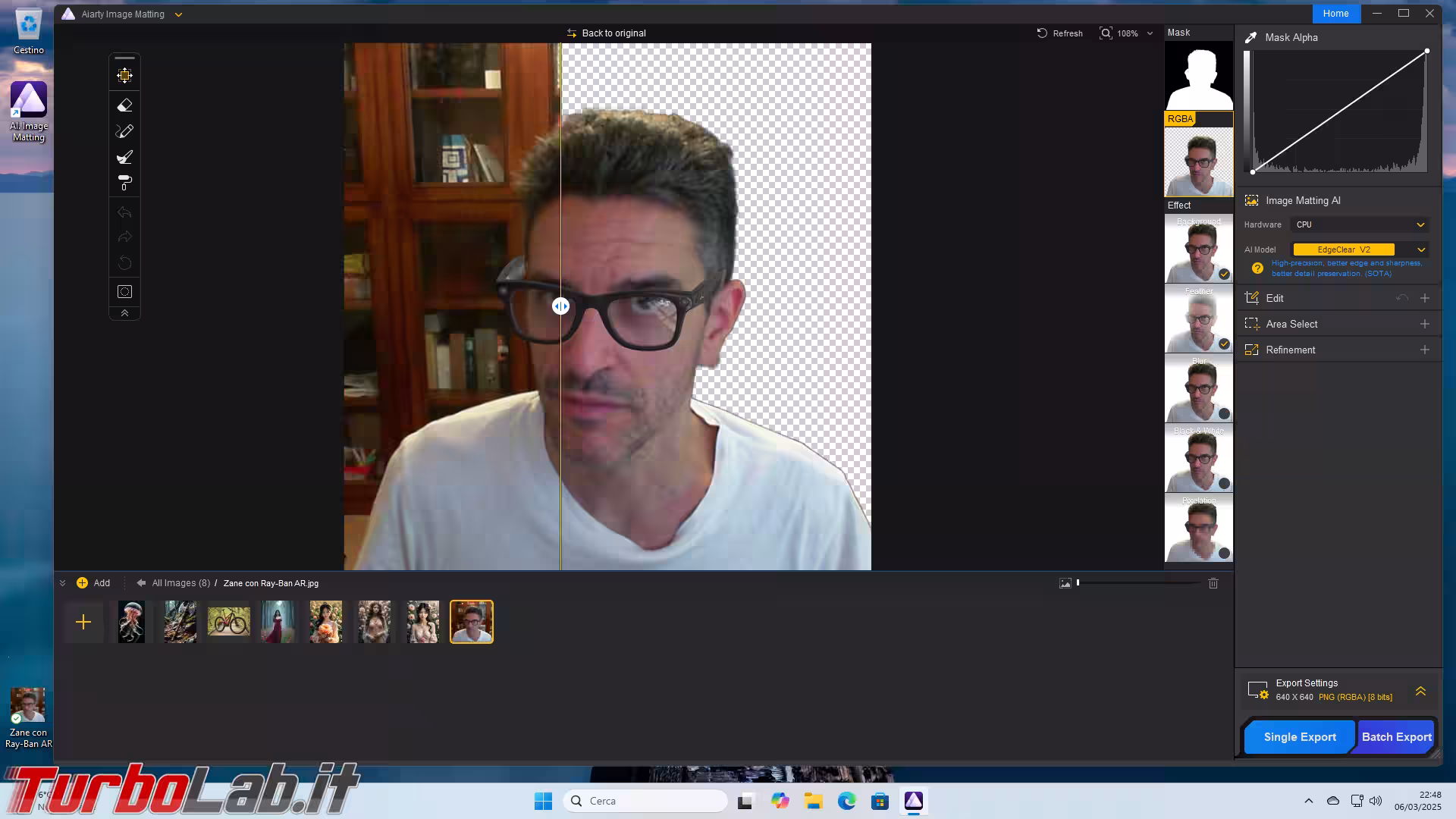Click the delete image trash icon
Viewport: 1456px width, 819px height.
(1213, 583)
